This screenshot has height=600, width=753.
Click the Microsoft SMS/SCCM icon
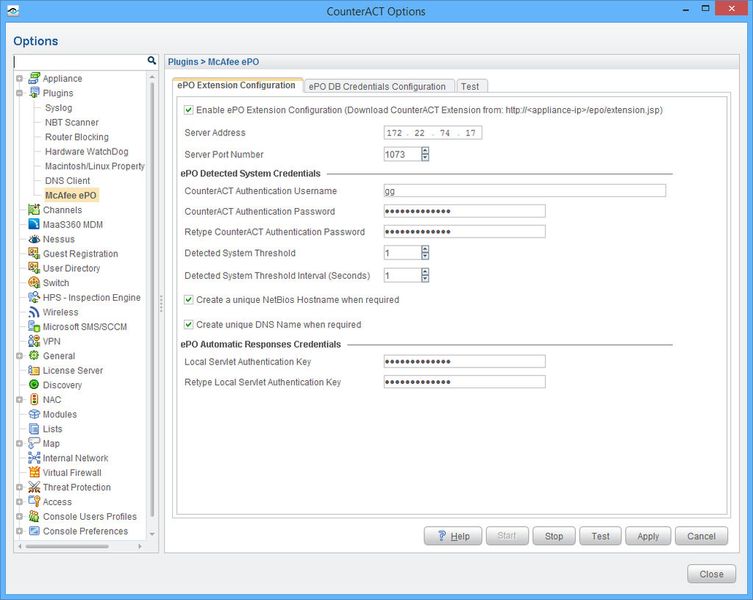pyautogui.click(x=34, y=326)
